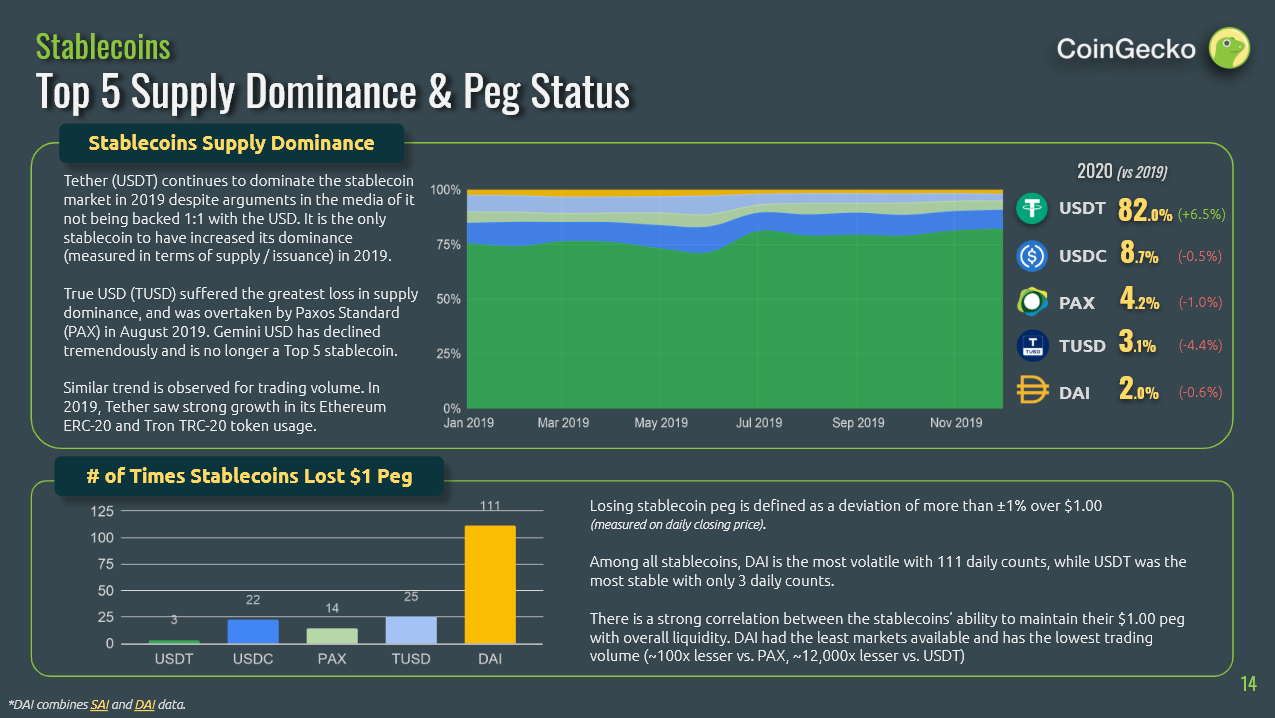Click the 111 value above DAI bar
Viewport: 1275px width, 718px height.
pyautogui.click(x=490, y=507)
